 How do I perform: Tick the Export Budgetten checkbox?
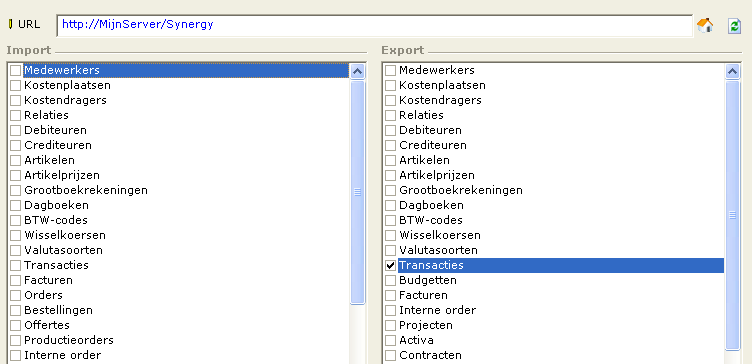pyautogui.click(x=390, y=280)
